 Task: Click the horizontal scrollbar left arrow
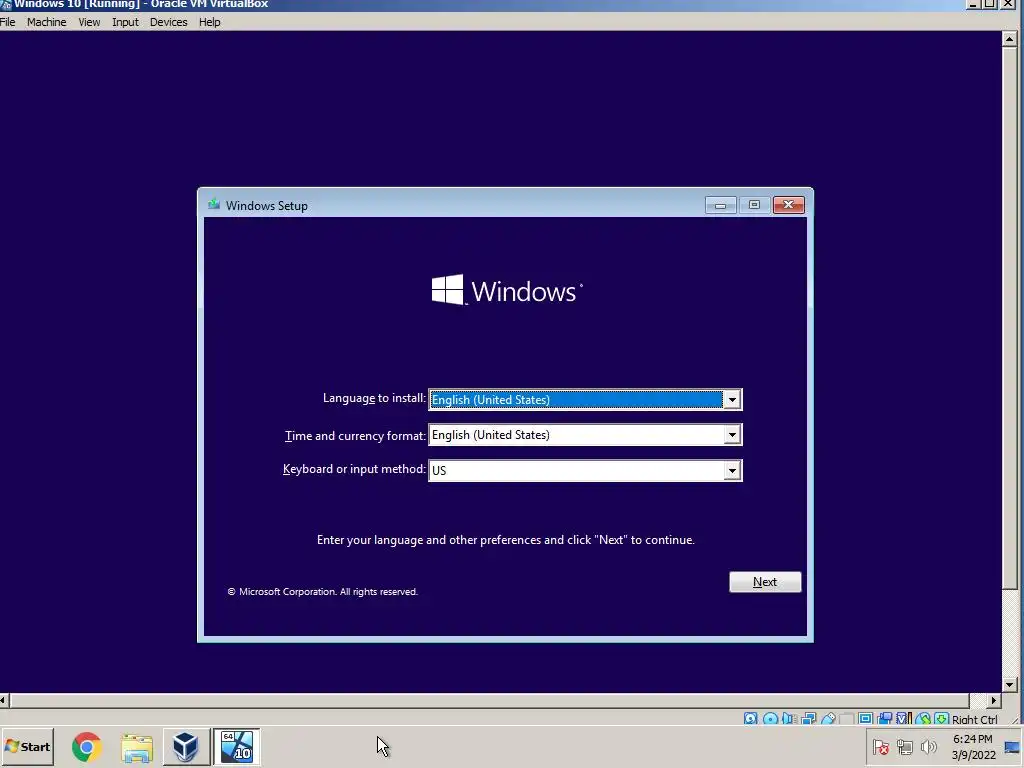(4, 700)
